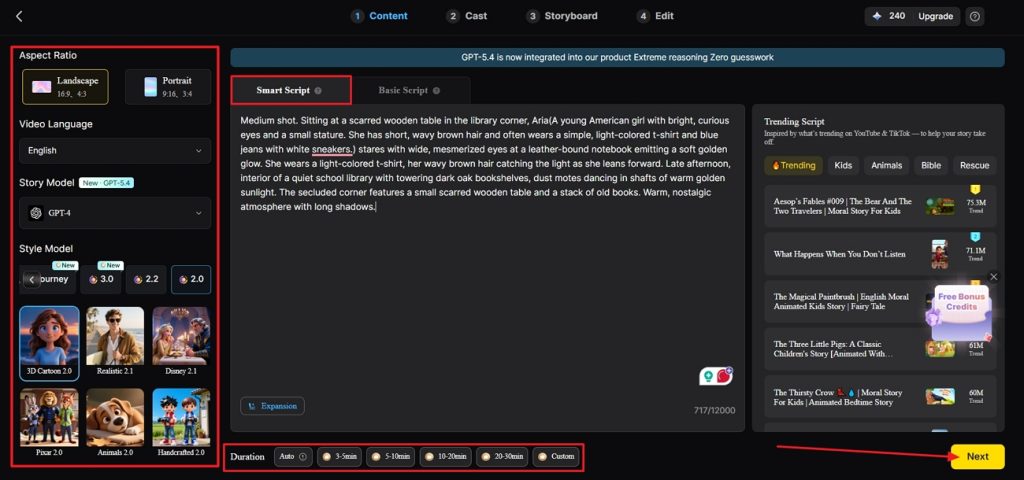1024x480 pixels.
Task: Open the Story Model GPT-4 dropdown
Action: (115, 213)
